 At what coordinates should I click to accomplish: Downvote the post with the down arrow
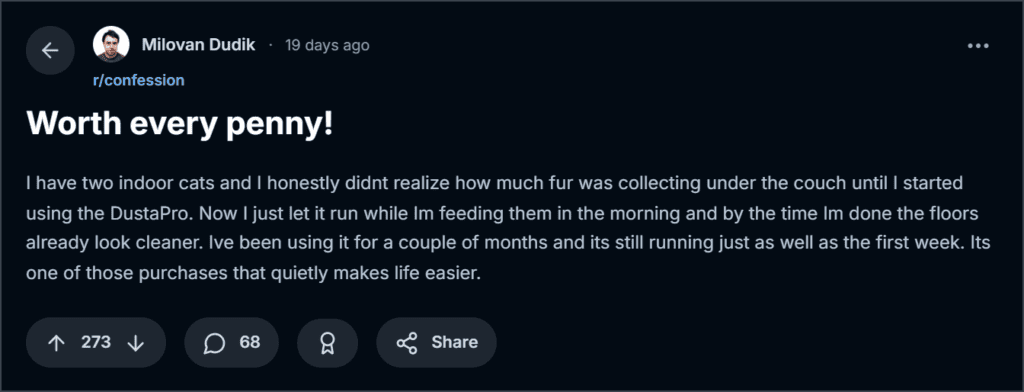135,343
